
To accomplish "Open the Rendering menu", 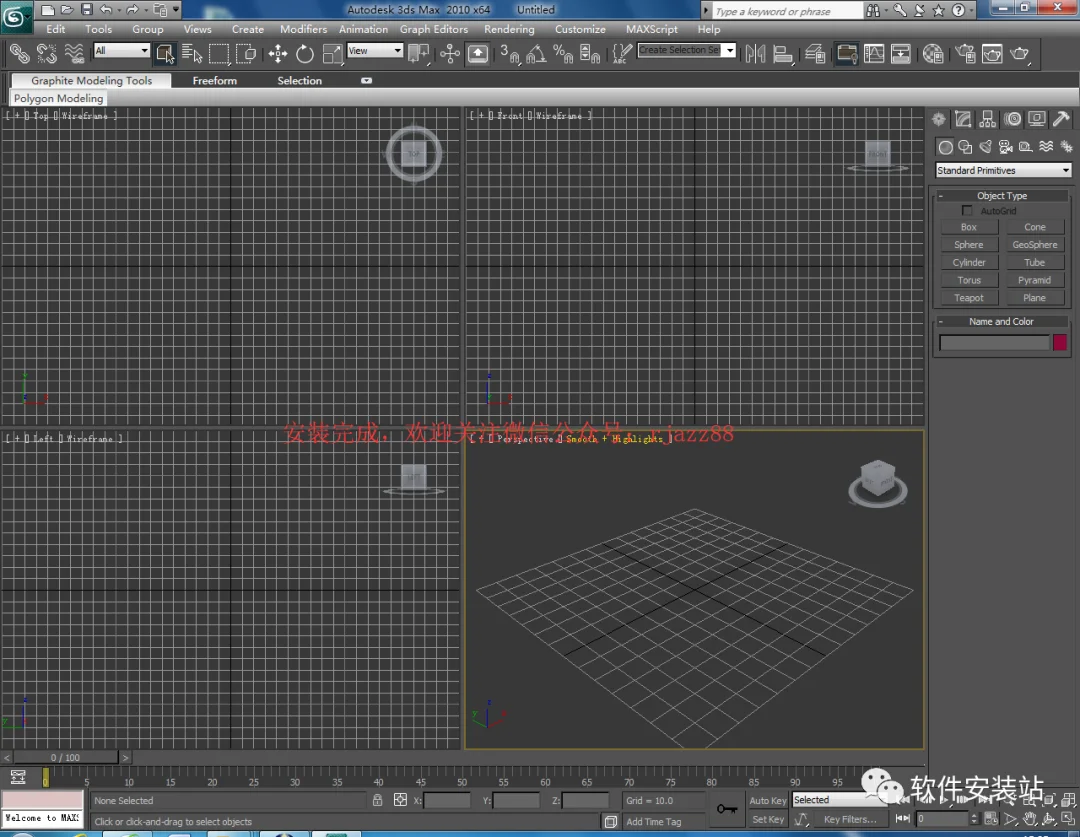I will click(x=509, y=29).
